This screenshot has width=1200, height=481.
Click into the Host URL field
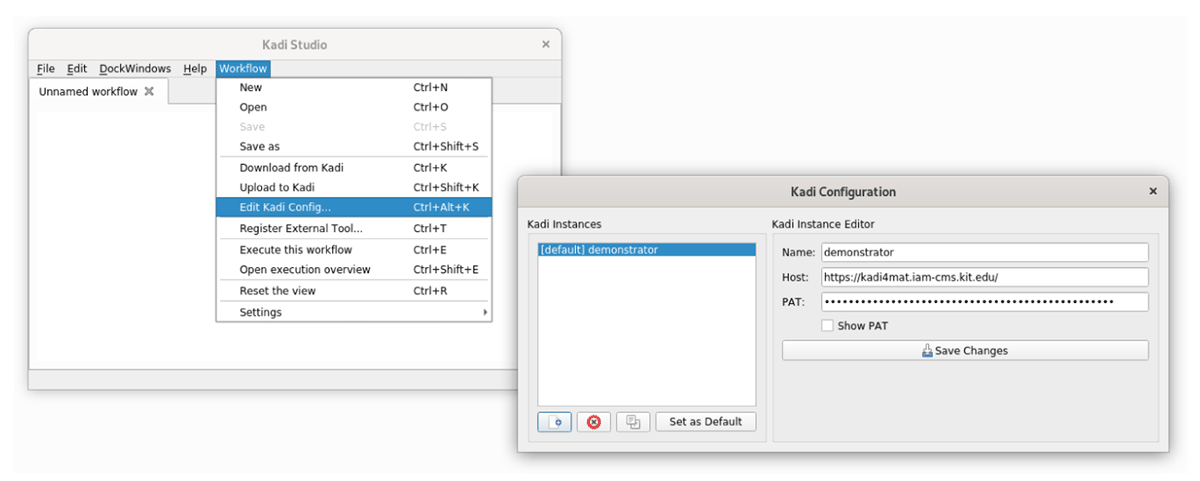pos(984,277)
